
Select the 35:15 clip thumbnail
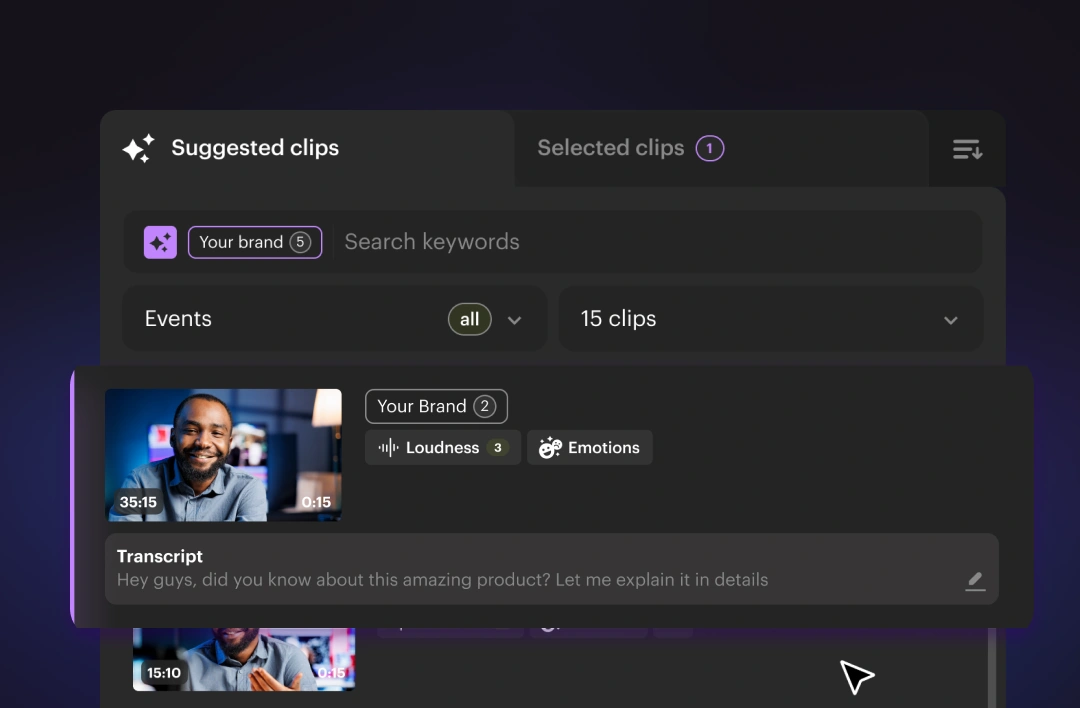coord(223,455)
